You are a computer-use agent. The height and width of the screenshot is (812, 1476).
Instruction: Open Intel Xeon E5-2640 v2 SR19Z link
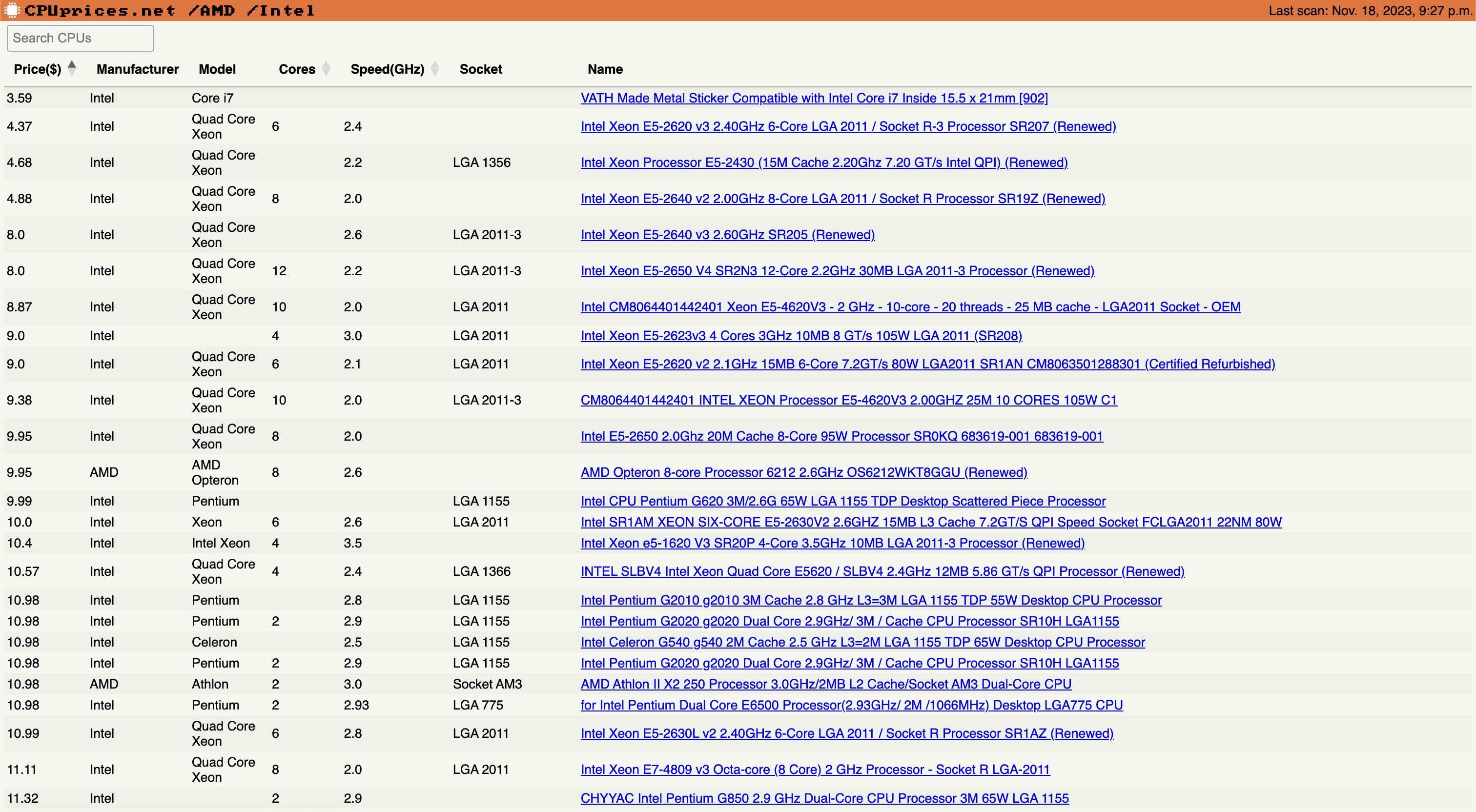coord(843,198)
